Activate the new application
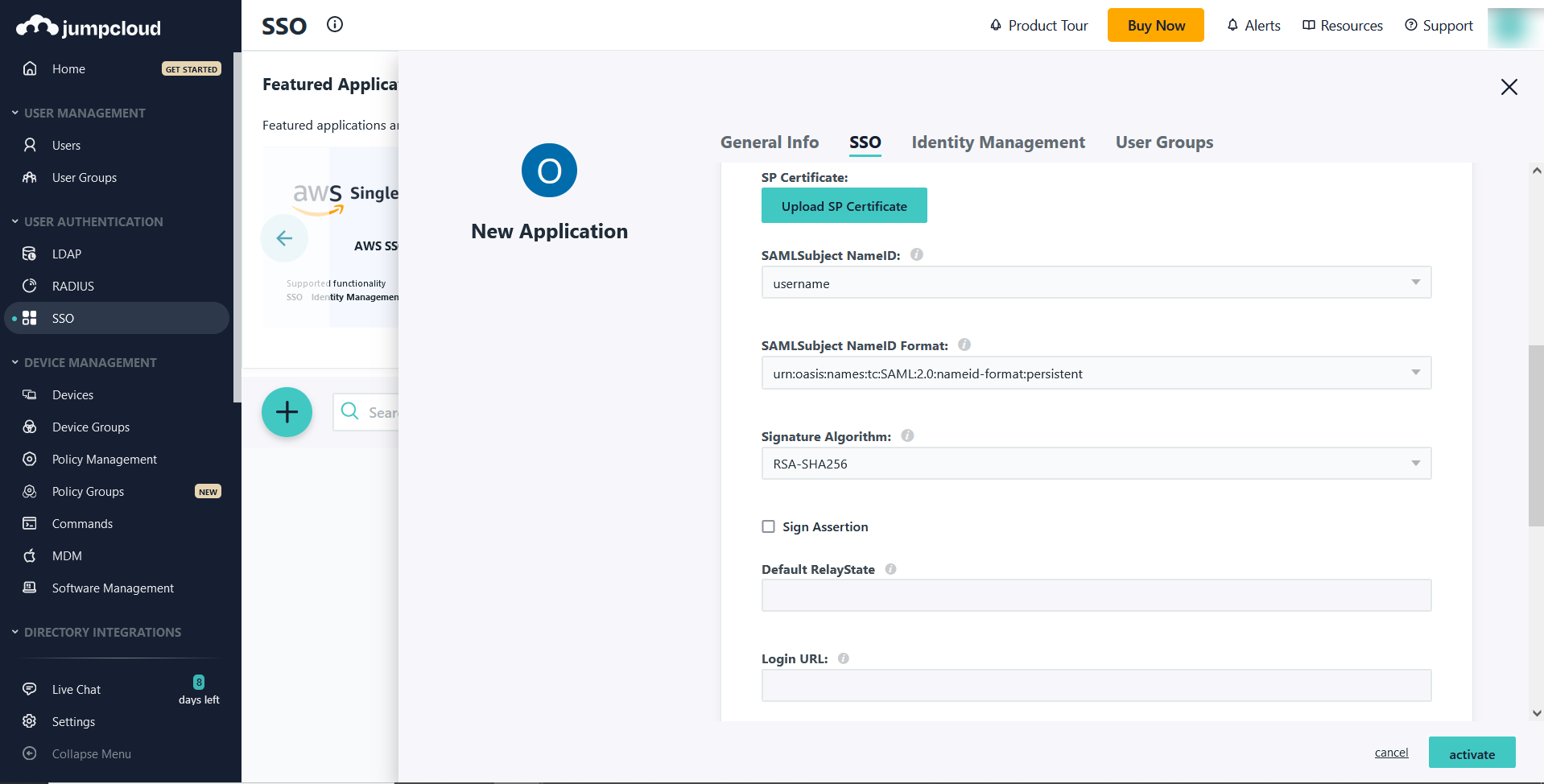This screenshot has height=784, width=1544. [1472, 753]
